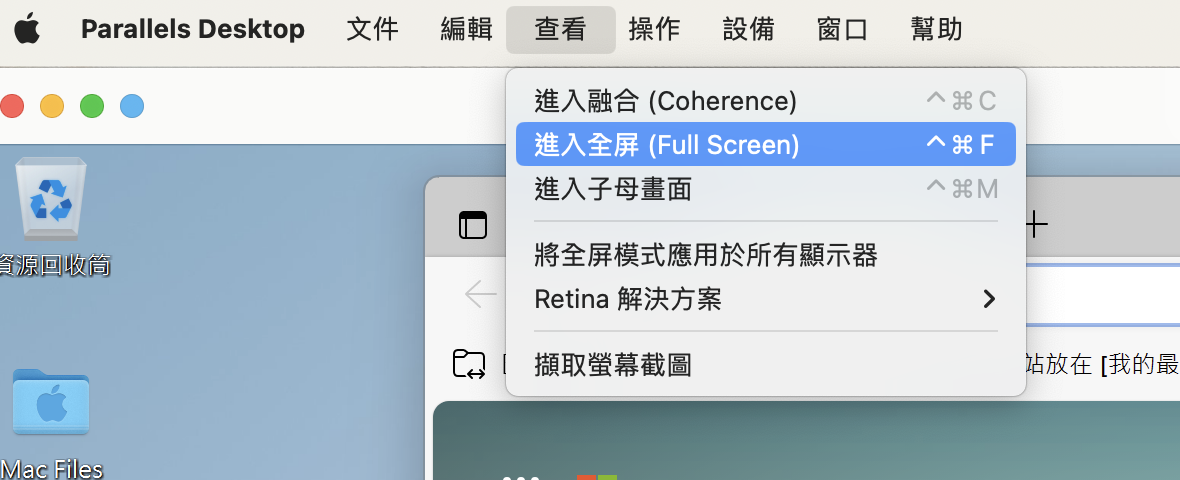Click the green window control dot
This screenshot has height=480, width=1180.
[x=92, y=106]
